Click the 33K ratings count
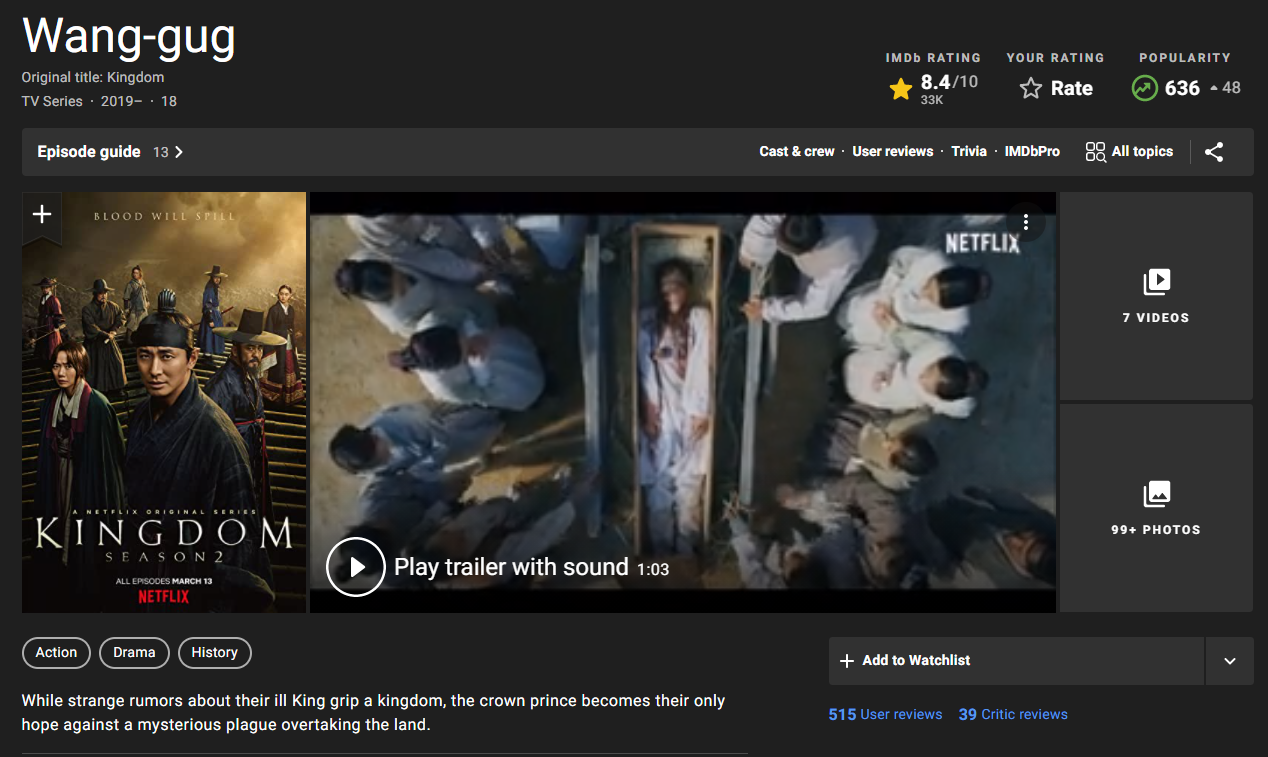1268x757 pixels. point(932,100)
